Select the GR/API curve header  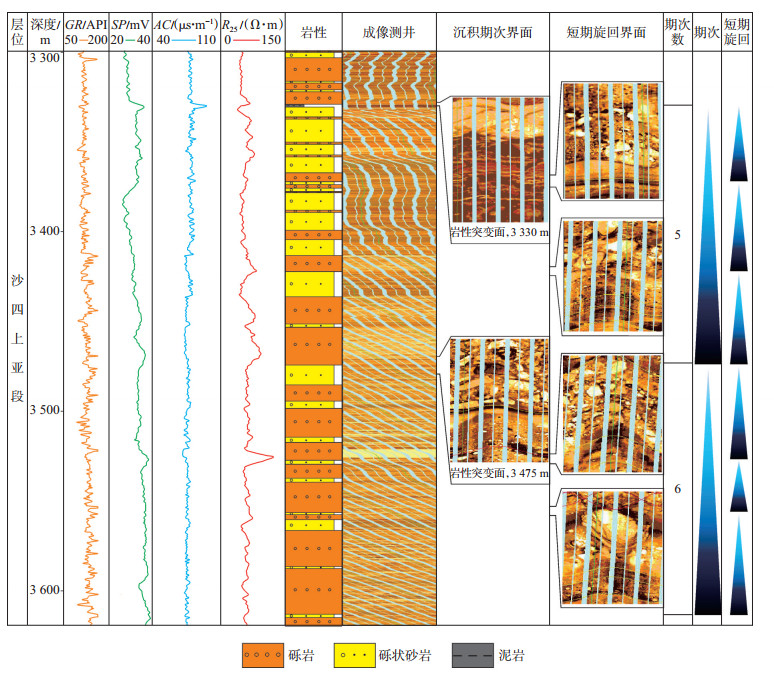(x=85, y=24)
